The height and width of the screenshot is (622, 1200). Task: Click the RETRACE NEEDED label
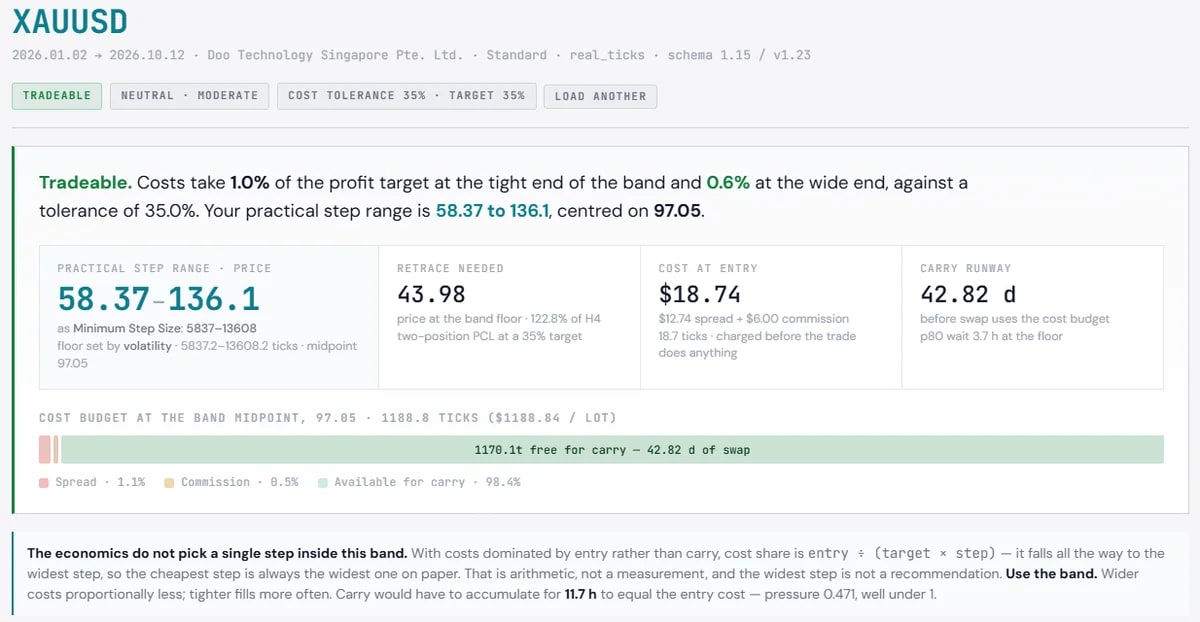(450, 268)
